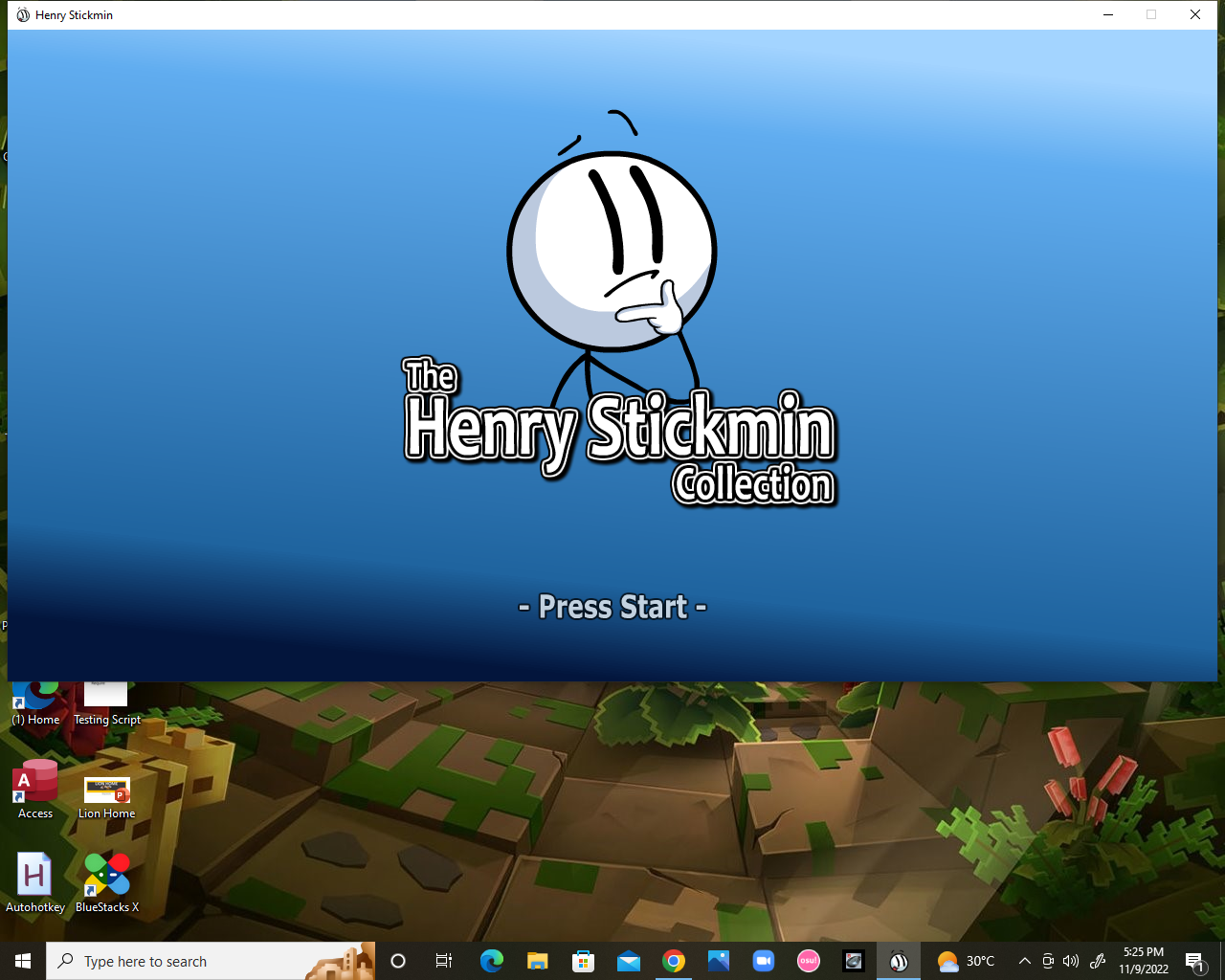Open the Photos app from taskbar
1225x980 pixels.
click(x=719, y=961)
